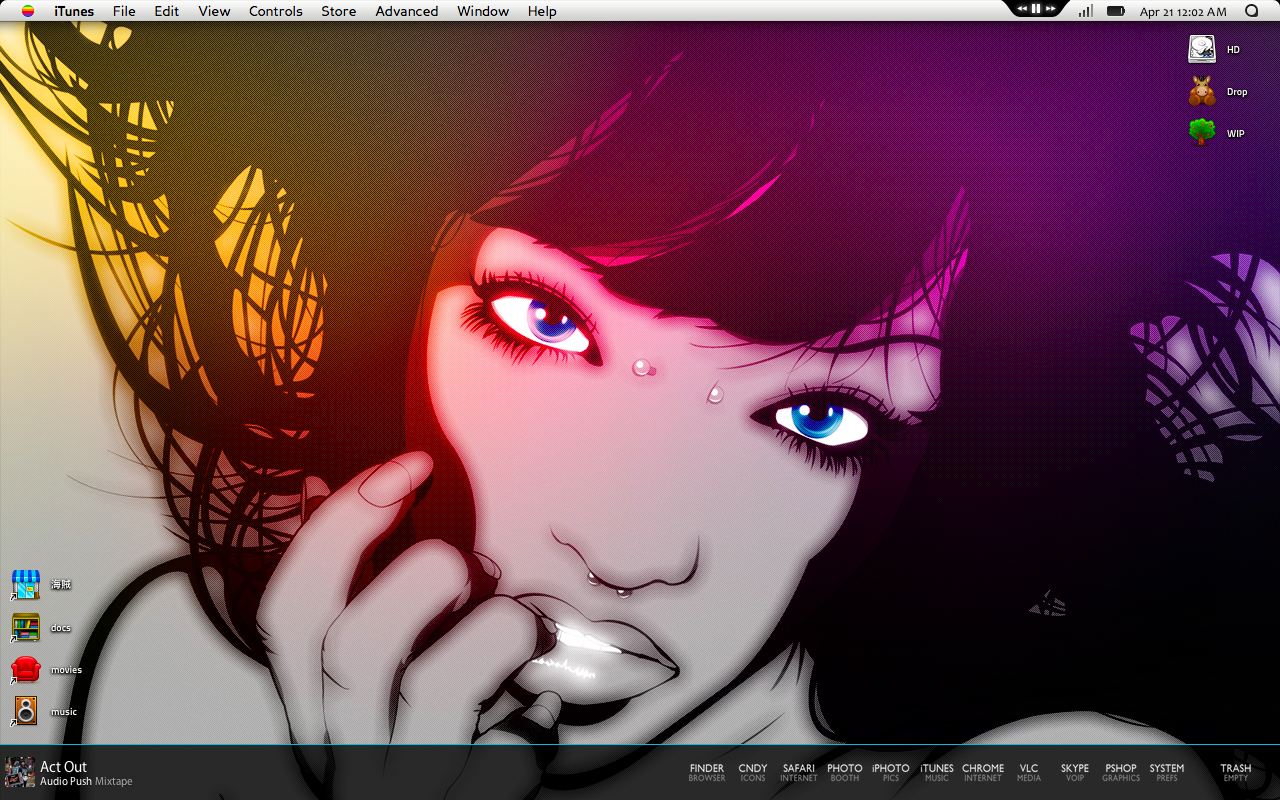Screen dimensions: 1280x800
Task: Launch Skype VoIP from dock
Action: (1075, 773)
